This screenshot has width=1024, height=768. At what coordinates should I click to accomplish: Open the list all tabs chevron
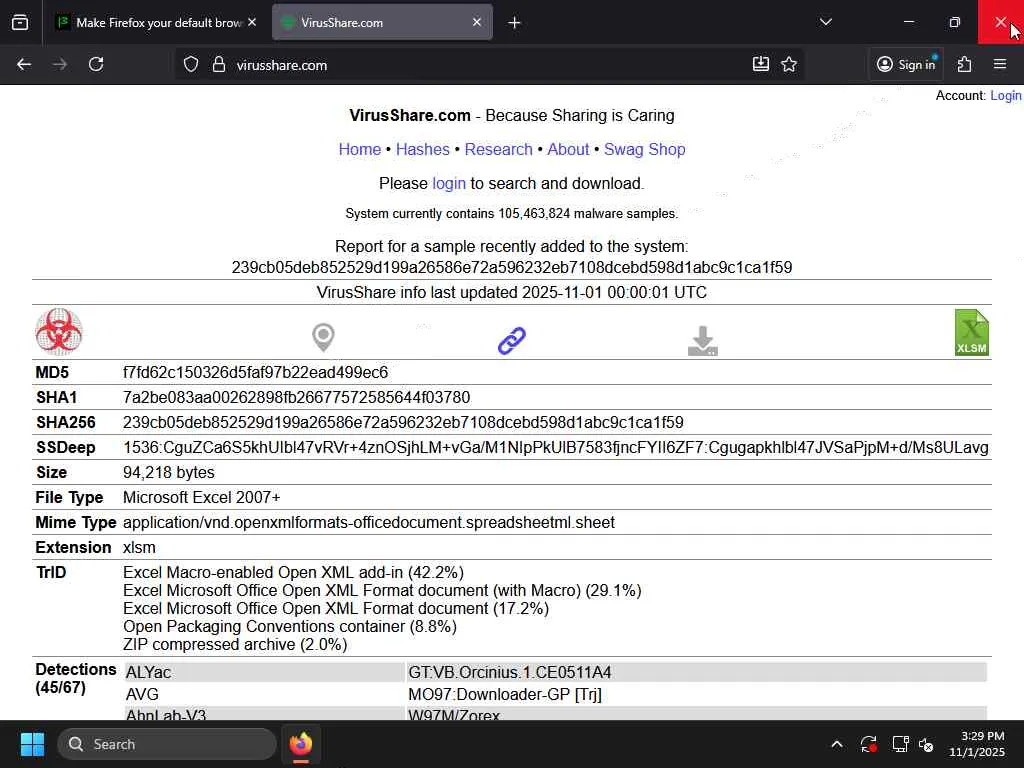click(825, 22)
